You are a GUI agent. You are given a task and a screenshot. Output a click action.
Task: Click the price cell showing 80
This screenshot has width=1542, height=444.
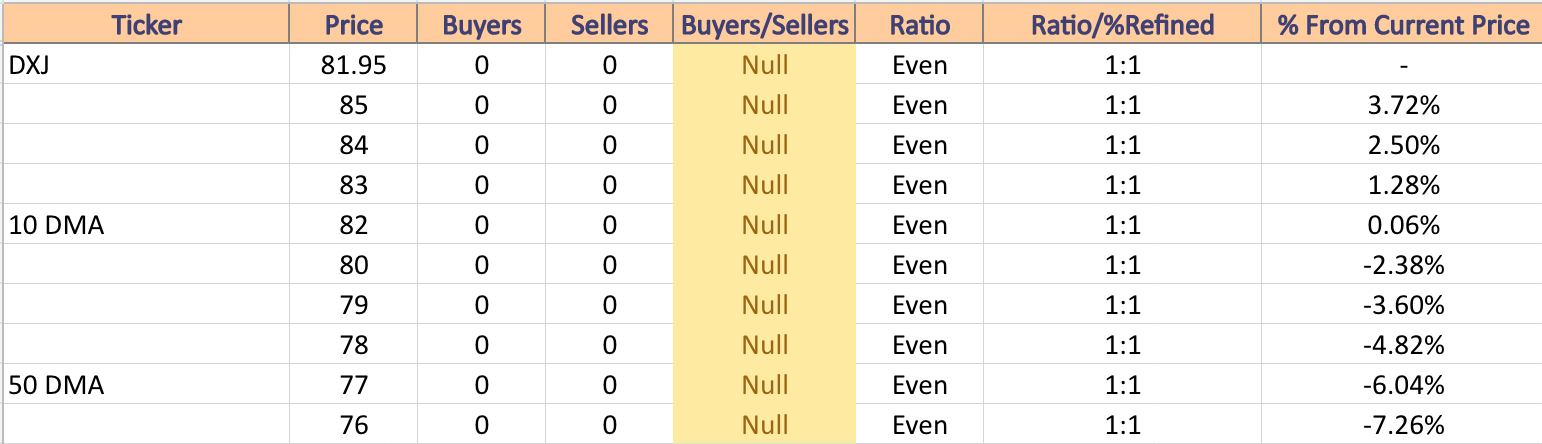pyautogui.click(x=353, y=265)
